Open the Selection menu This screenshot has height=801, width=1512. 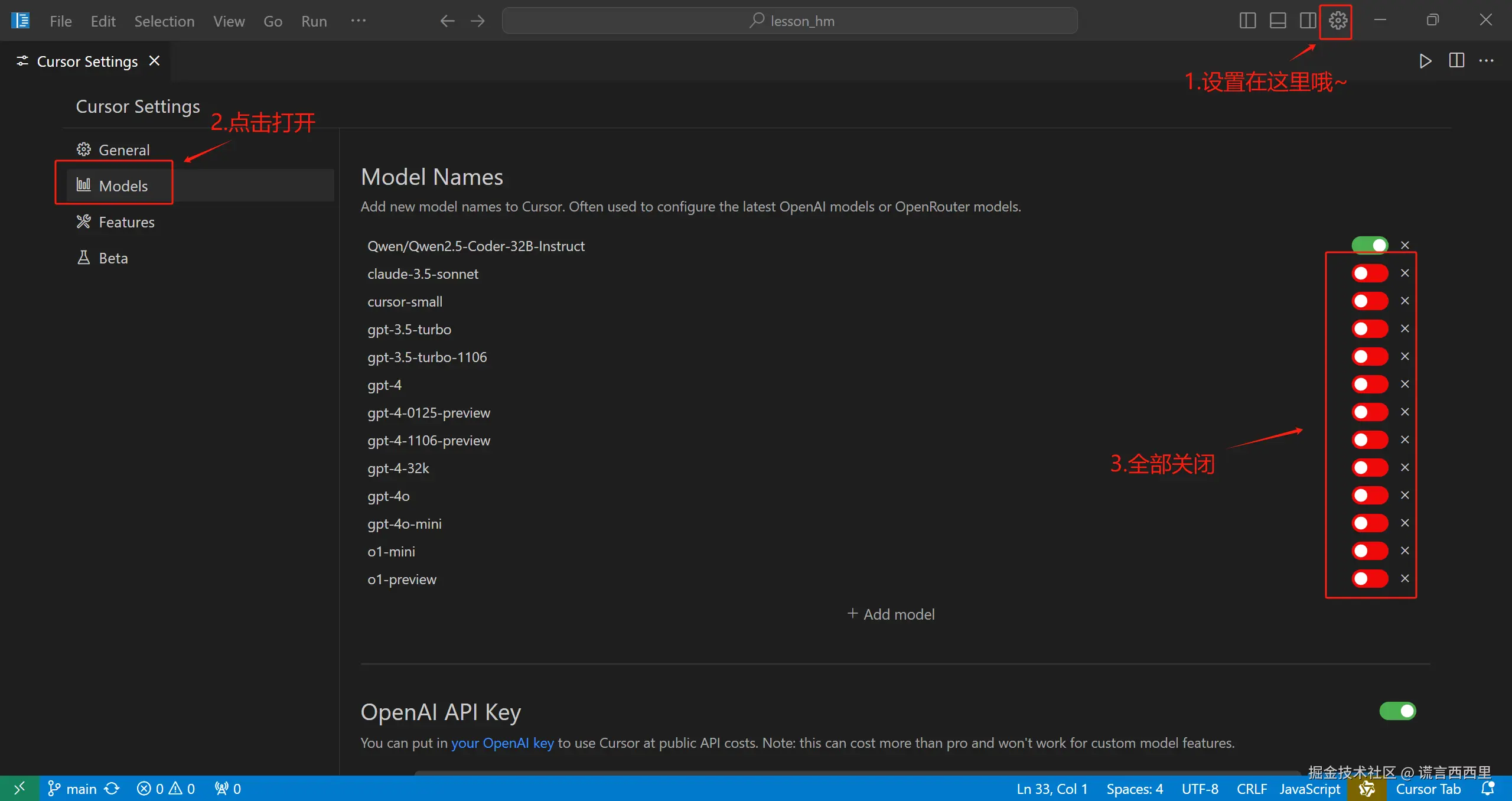click(164, 21)
